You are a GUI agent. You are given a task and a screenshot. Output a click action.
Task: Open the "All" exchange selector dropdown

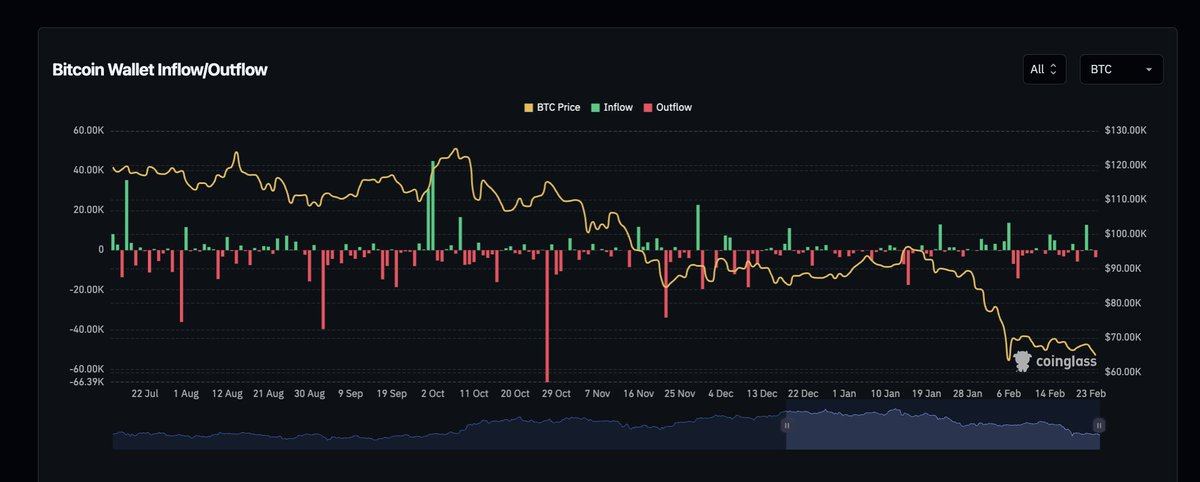pyautogui.click(x=1043, y=69)
